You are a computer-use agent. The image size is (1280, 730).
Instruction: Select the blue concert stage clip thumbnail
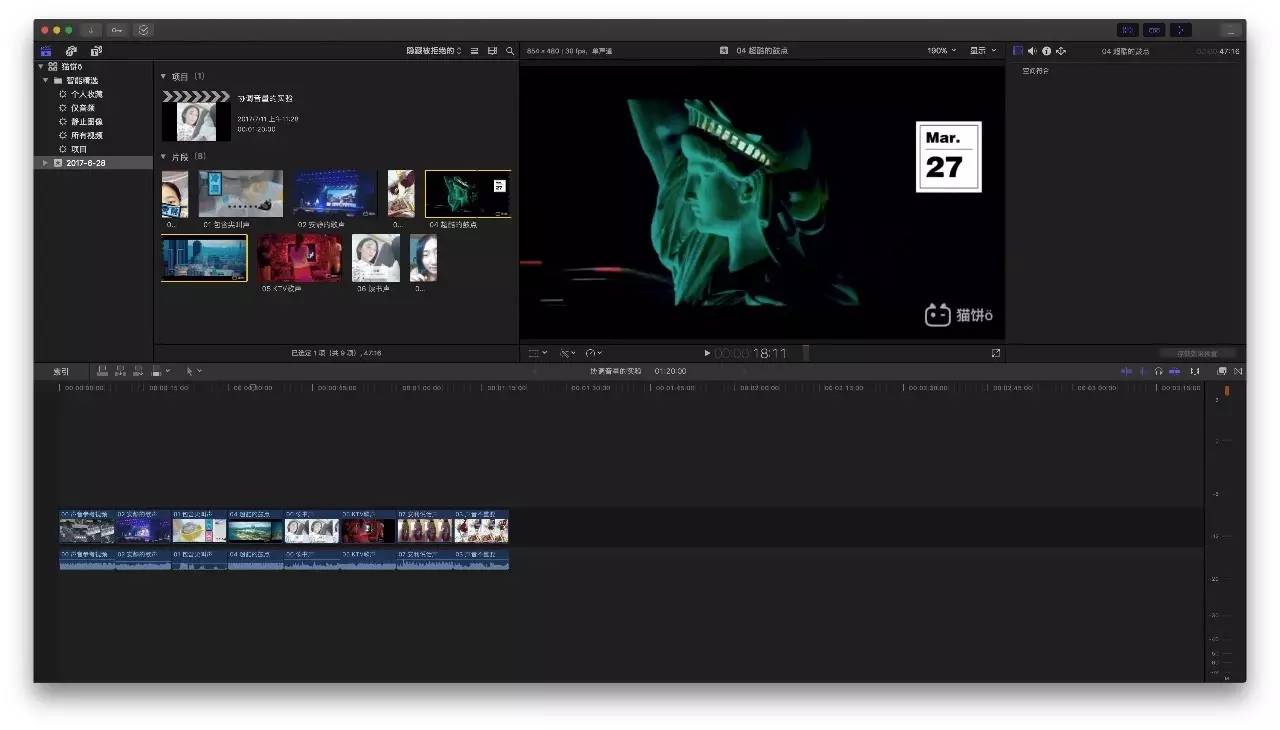335,194
